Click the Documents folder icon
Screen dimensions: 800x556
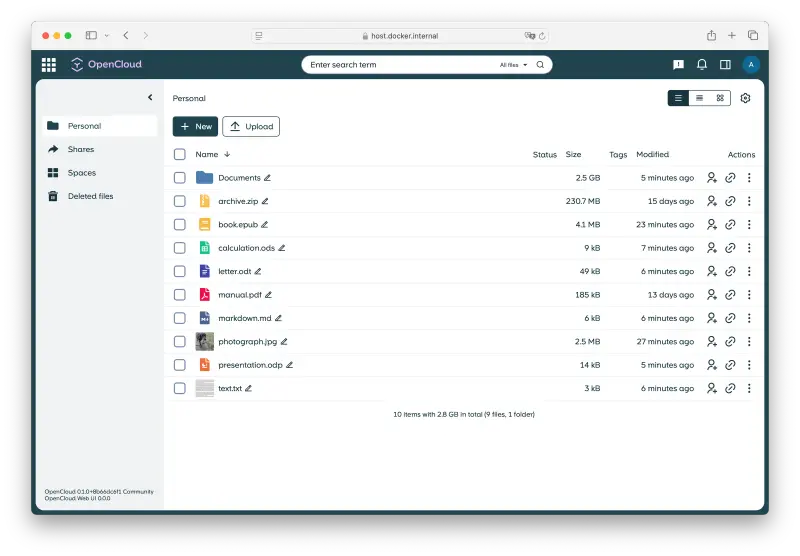pos(204,178)
